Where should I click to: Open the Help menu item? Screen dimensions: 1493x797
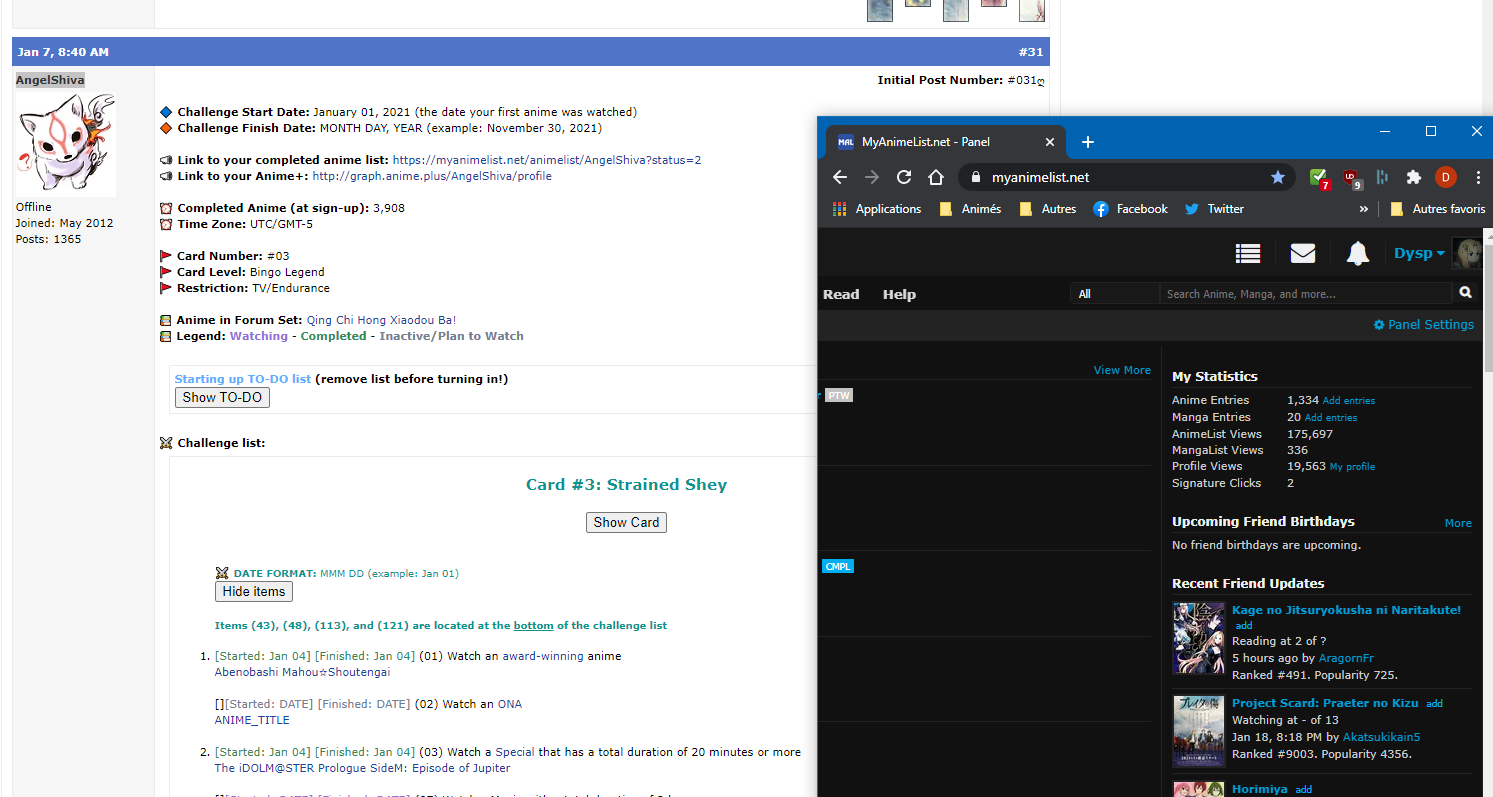tap(899, 294)
